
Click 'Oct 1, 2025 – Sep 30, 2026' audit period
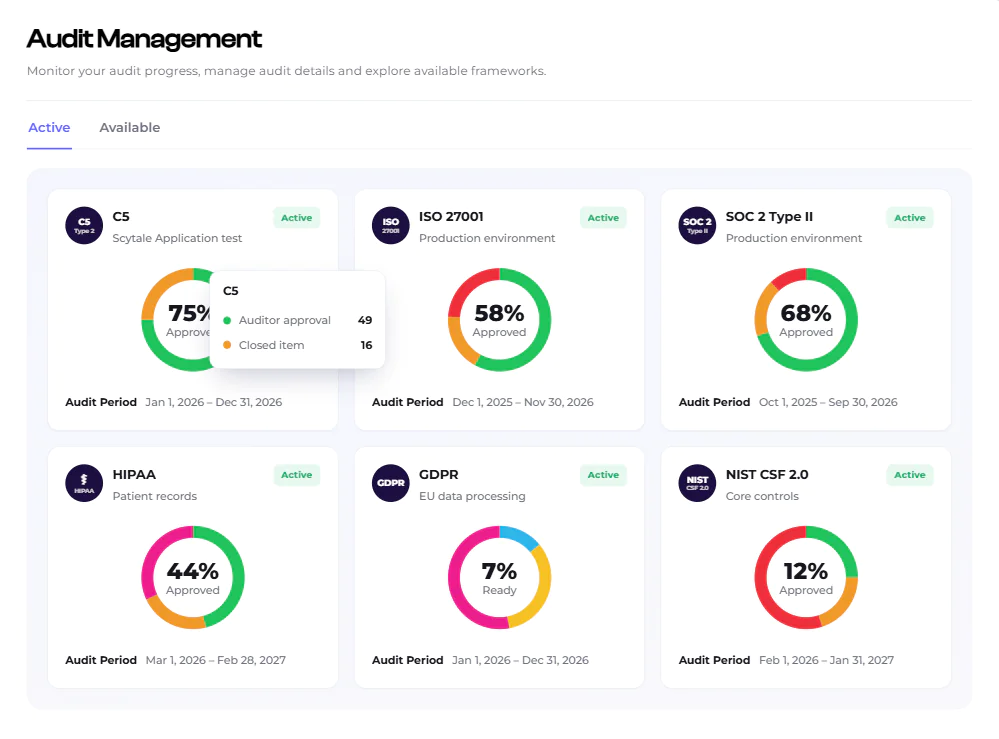point(828,403)
